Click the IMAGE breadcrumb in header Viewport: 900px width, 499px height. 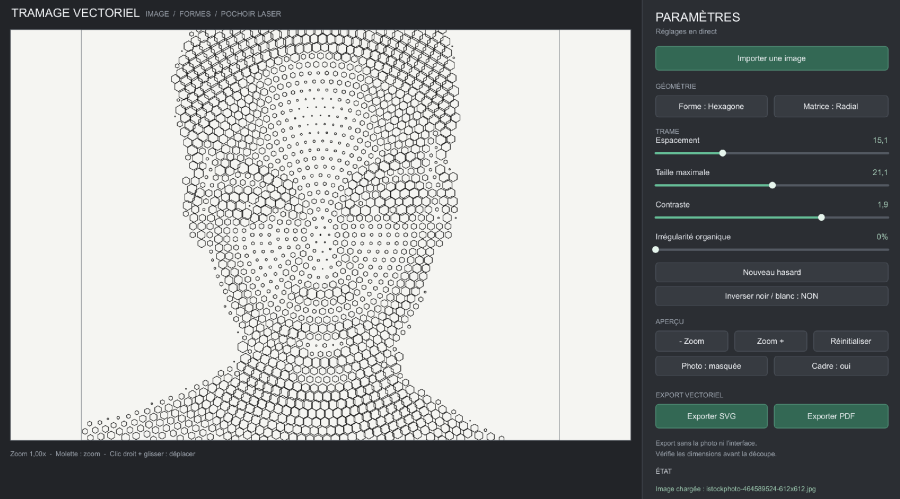point(157,14)
